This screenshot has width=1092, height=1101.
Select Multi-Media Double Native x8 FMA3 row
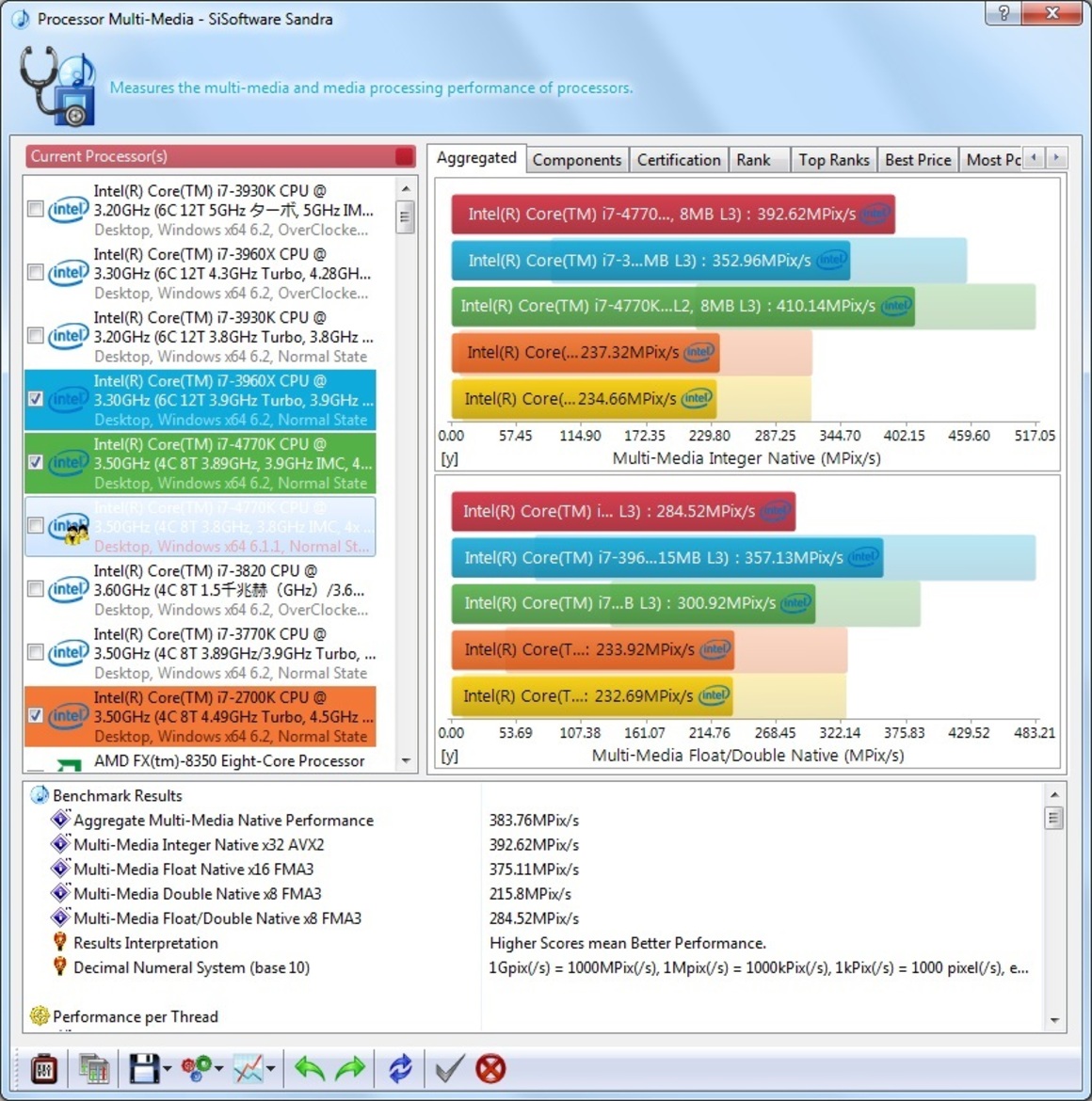[198, 894]
